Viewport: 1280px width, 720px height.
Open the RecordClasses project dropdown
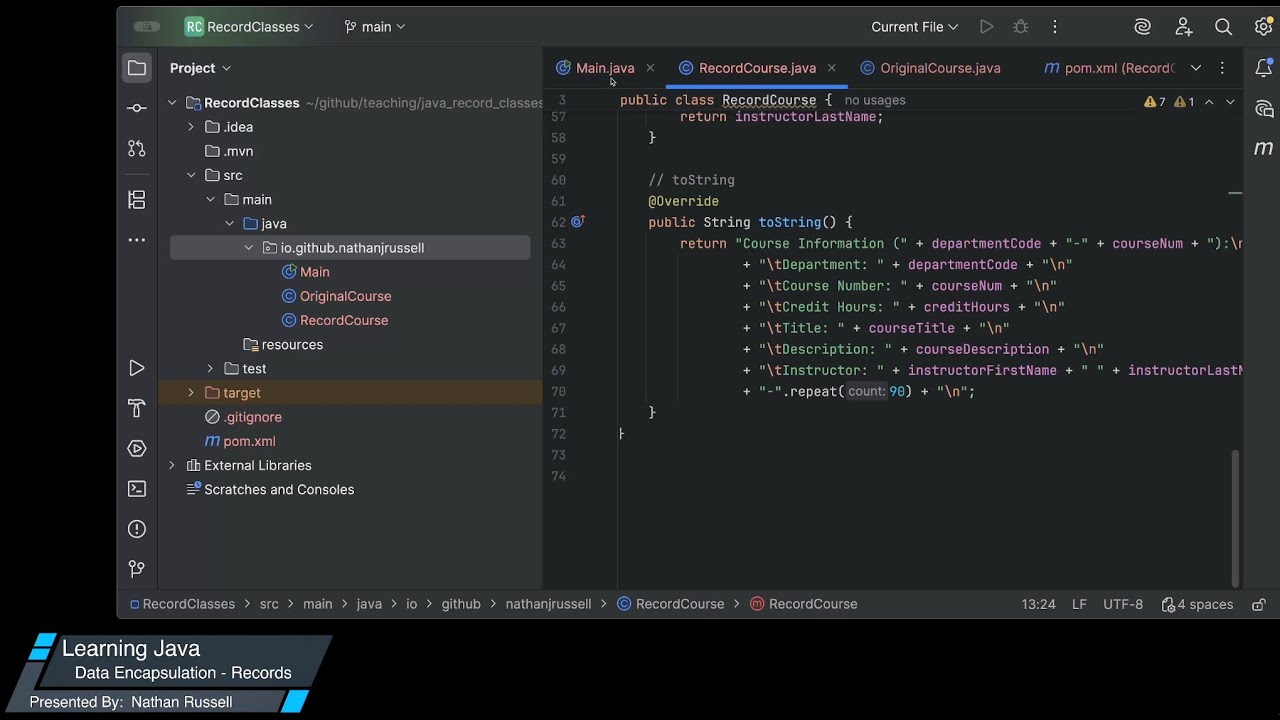click(249, 27)
